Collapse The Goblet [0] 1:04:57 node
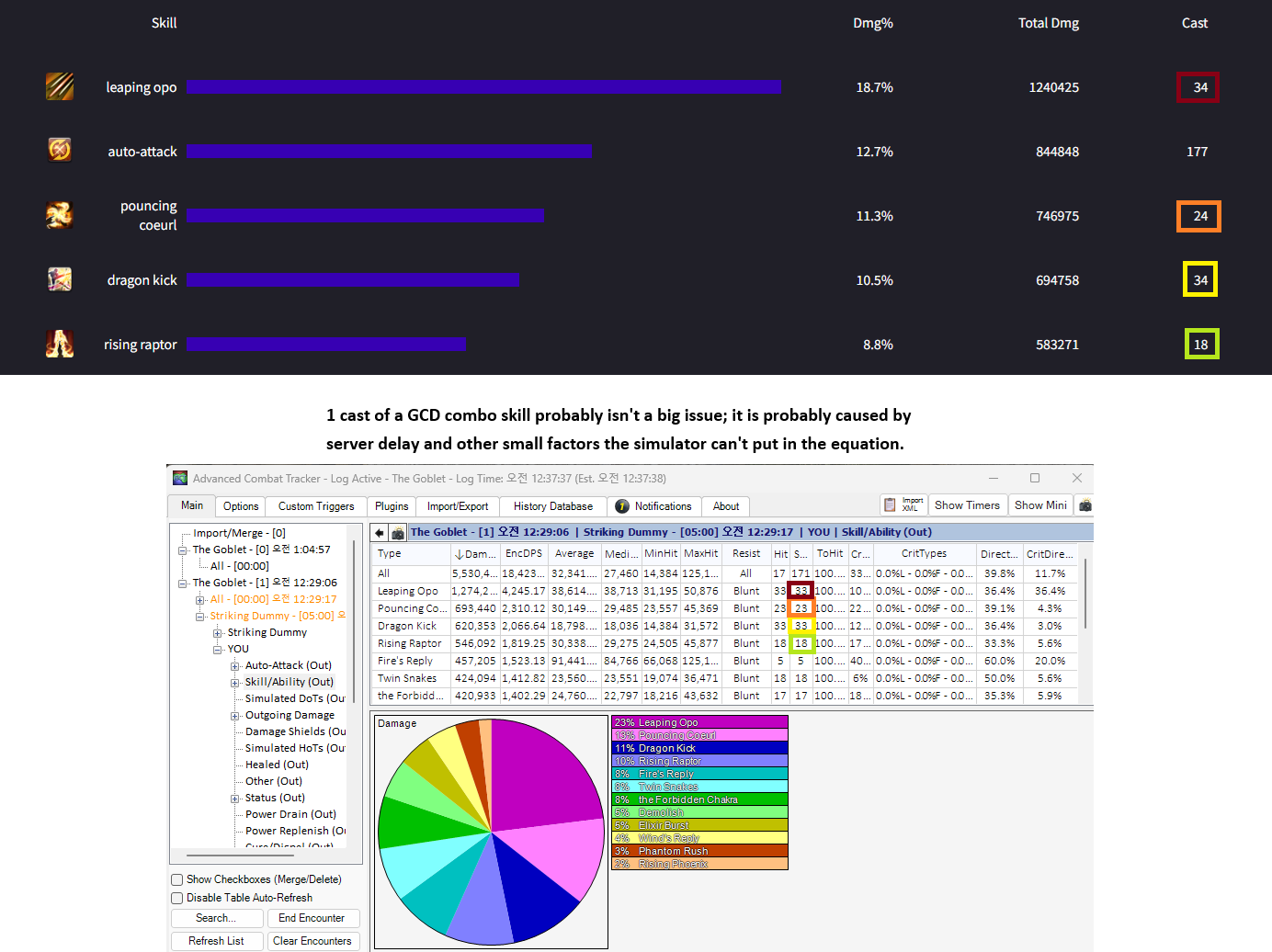1272x952 pixels. click(x=182, y=550)
